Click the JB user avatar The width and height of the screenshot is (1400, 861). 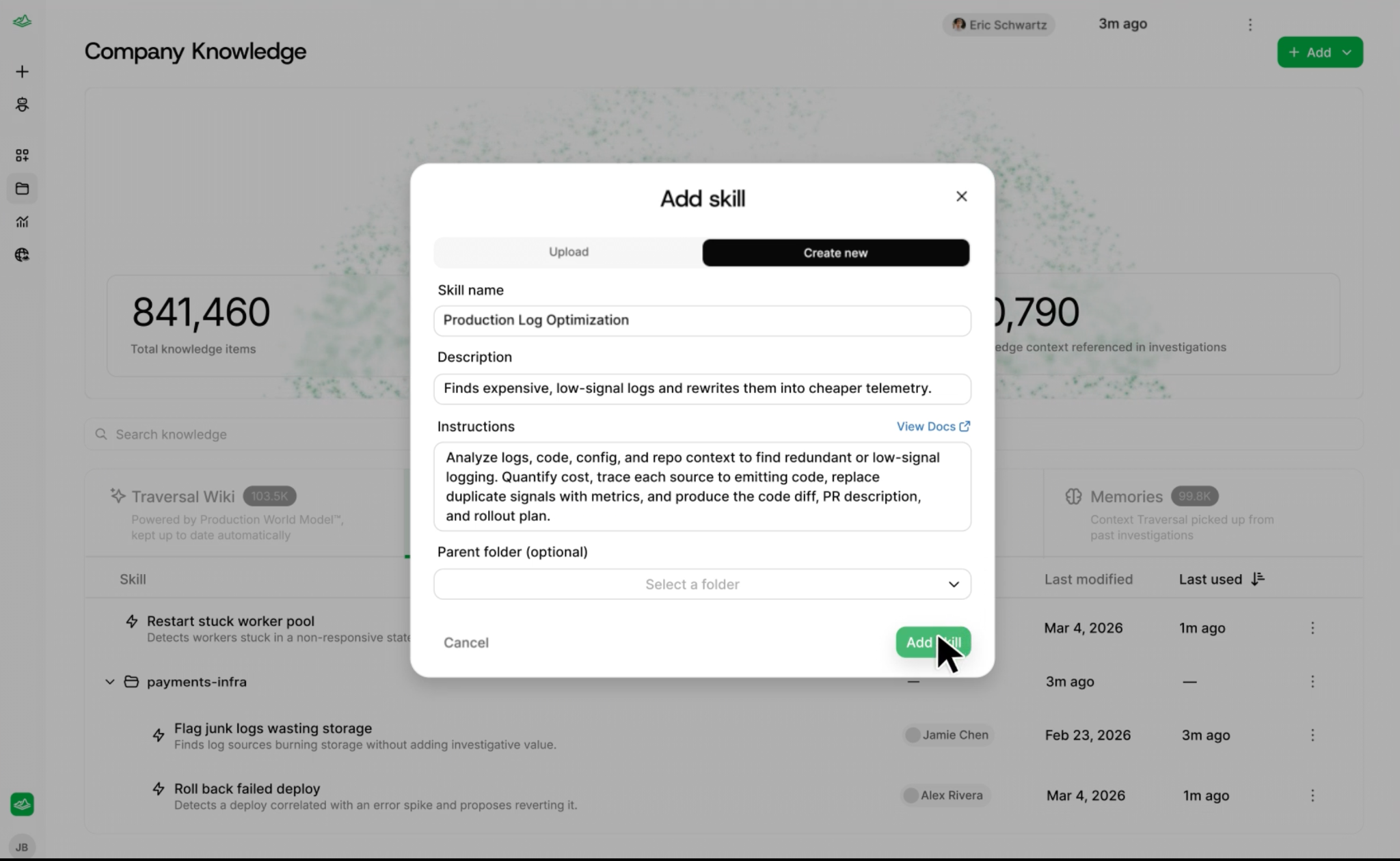(x=22, y=847)
